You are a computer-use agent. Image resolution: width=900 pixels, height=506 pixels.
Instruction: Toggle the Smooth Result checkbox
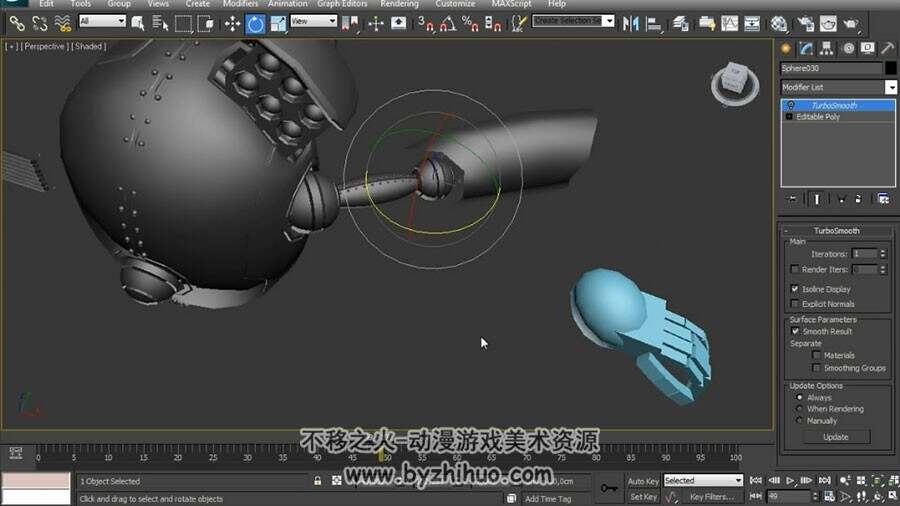tap(795, 331)
